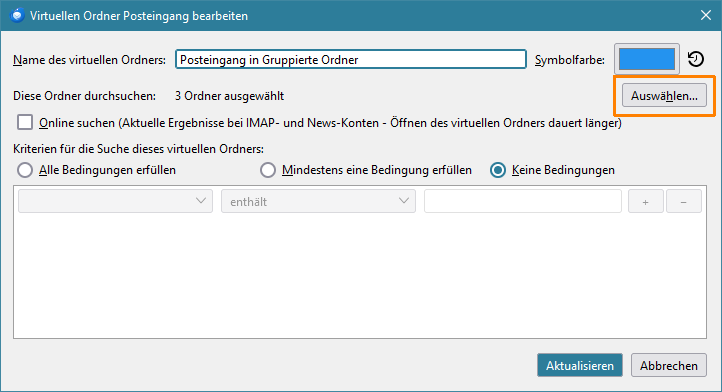Open the empty search field dropdown
722x392 pixels.
pyautogui.click(x=115, y=201)
